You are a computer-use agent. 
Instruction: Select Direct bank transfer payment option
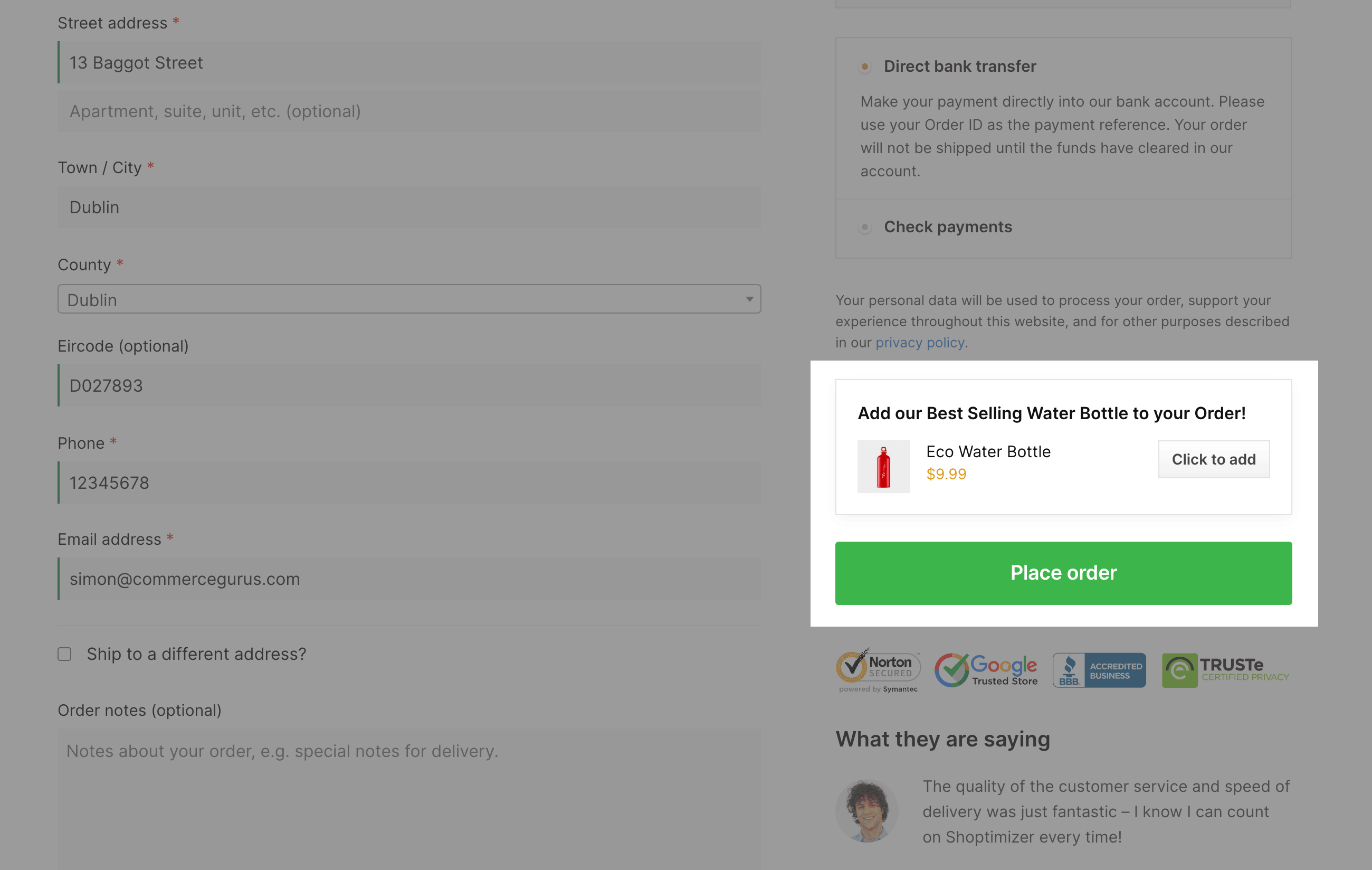(865, 67)
